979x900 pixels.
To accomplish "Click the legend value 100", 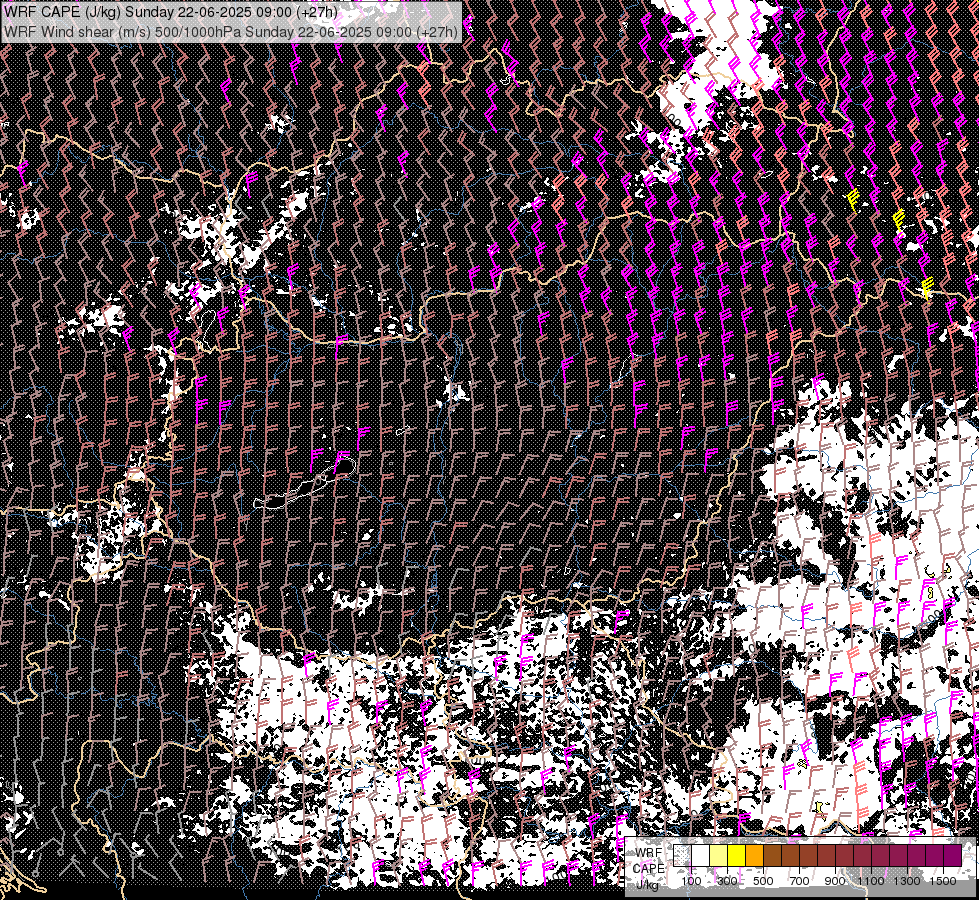I will click(691, 881).
